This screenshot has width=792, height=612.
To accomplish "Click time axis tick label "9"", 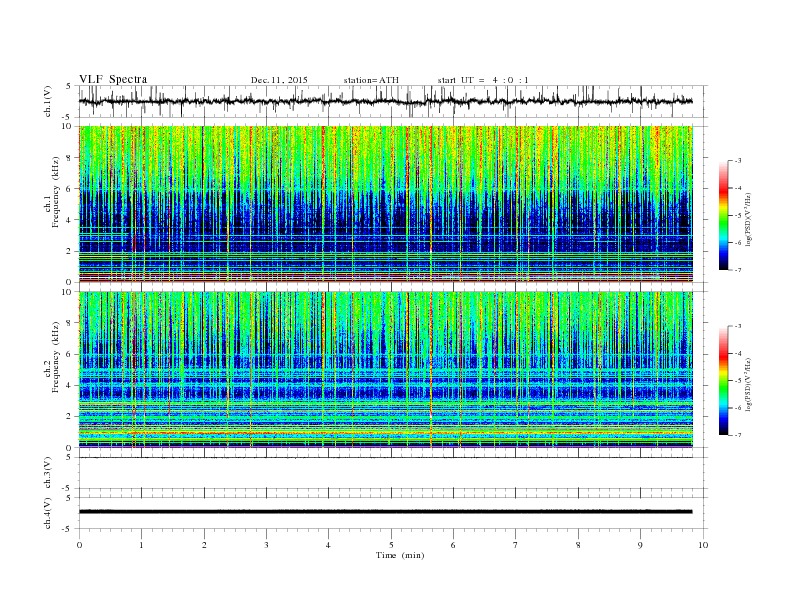I will (640, 545).
